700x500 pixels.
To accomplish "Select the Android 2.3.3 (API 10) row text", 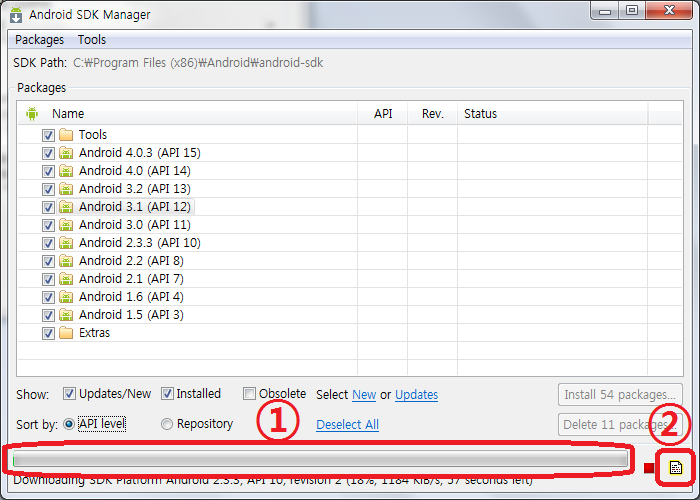I will pos(140,242).
